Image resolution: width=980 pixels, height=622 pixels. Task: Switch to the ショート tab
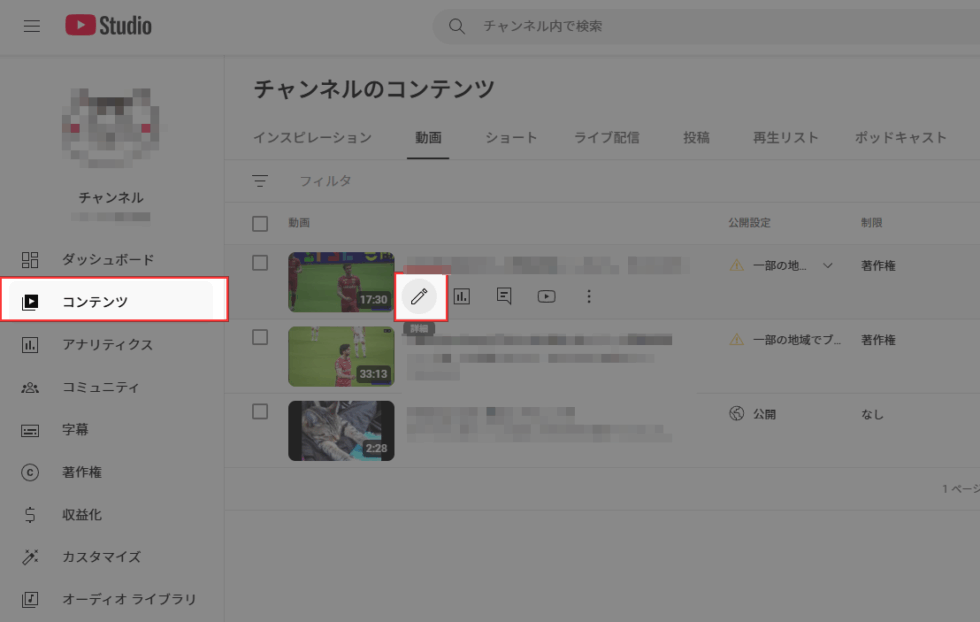[511, 138]
